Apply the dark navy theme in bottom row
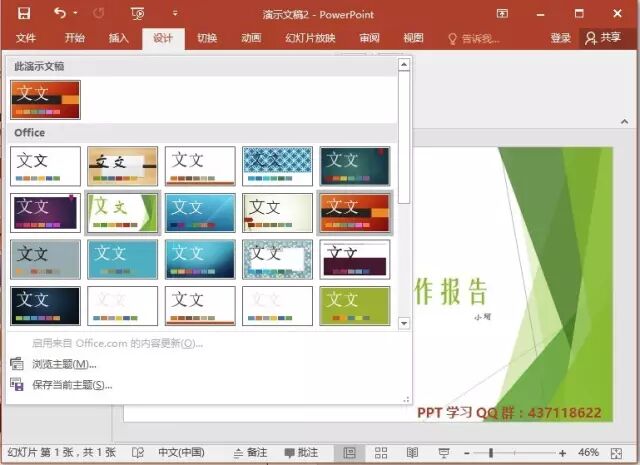 45,306
